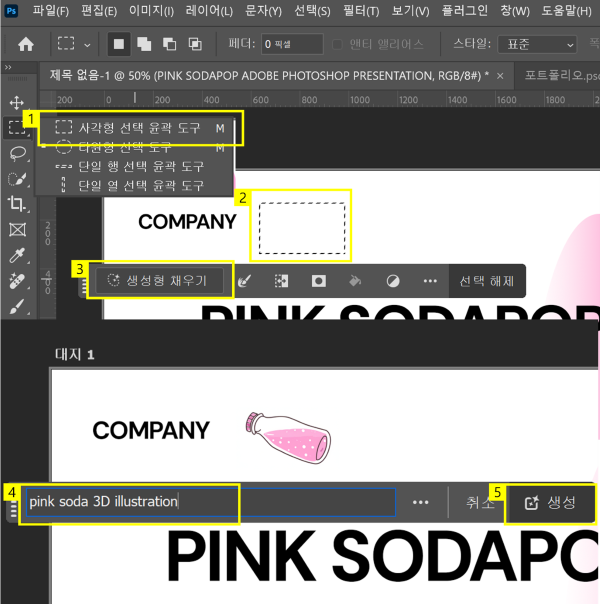Click the 페더 value input field
This screenshot has width=600, height=604.
(x=292, y=44)
